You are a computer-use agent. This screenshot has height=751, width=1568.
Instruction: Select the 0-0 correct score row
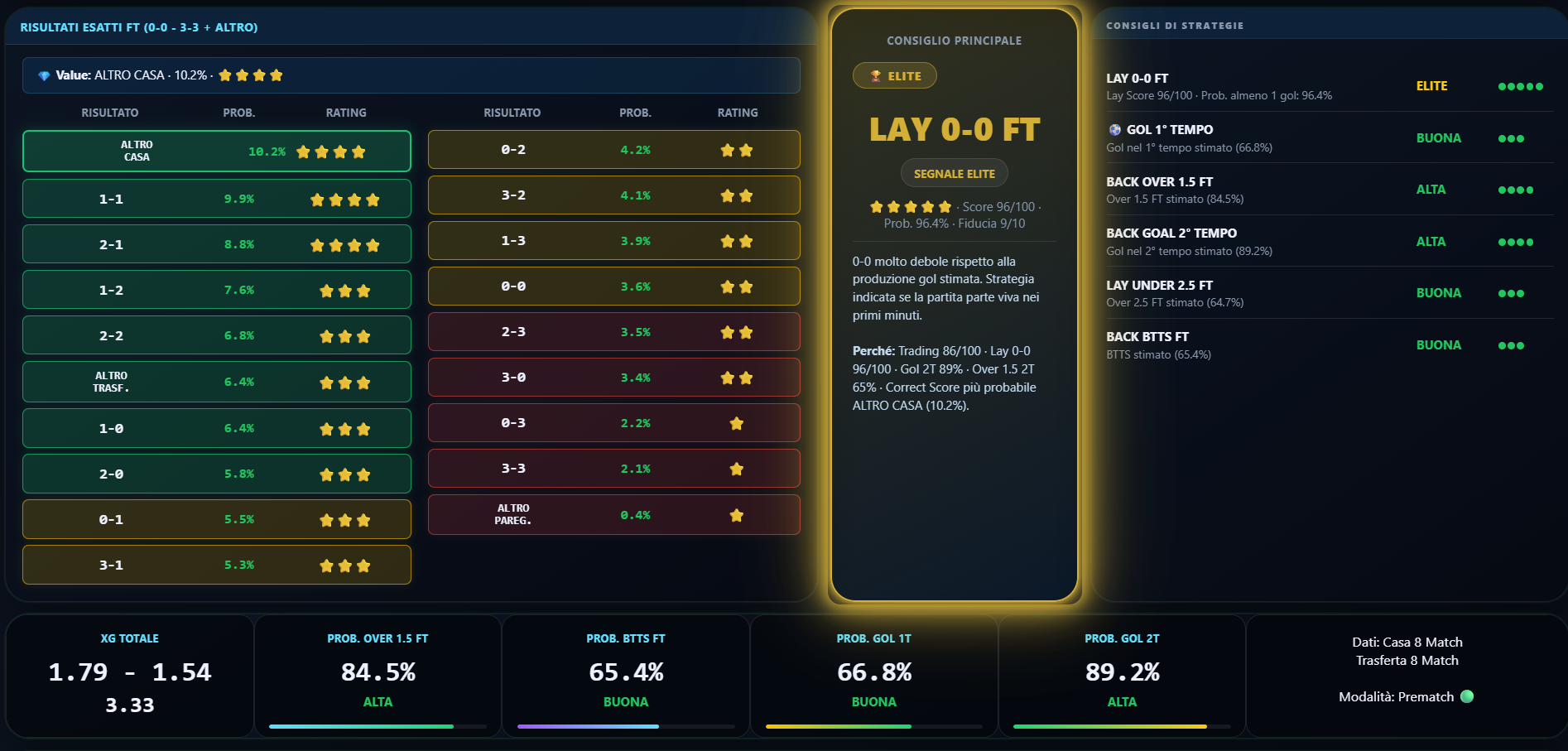pos(613,286)
